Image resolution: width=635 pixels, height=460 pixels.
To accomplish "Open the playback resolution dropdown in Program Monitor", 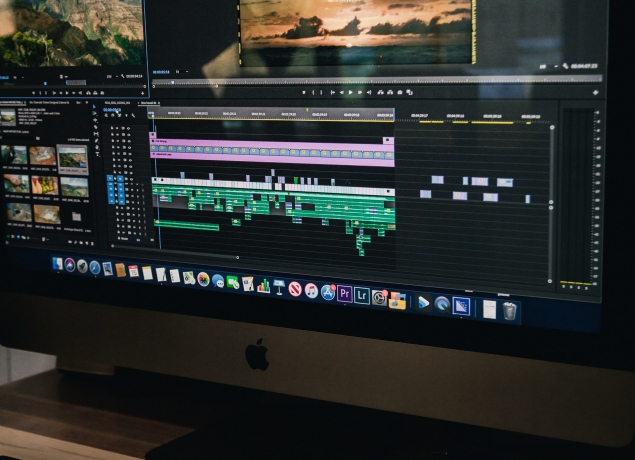I will click(x=546, y=67).
